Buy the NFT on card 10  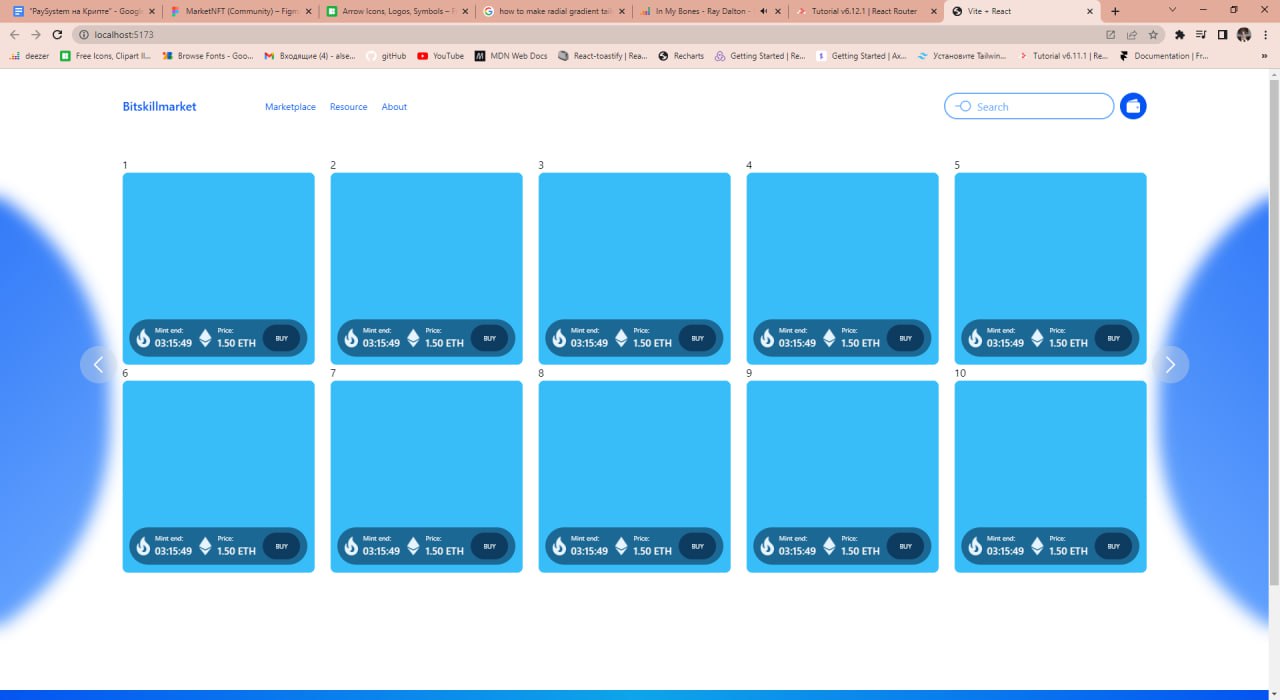[1113, 546]
